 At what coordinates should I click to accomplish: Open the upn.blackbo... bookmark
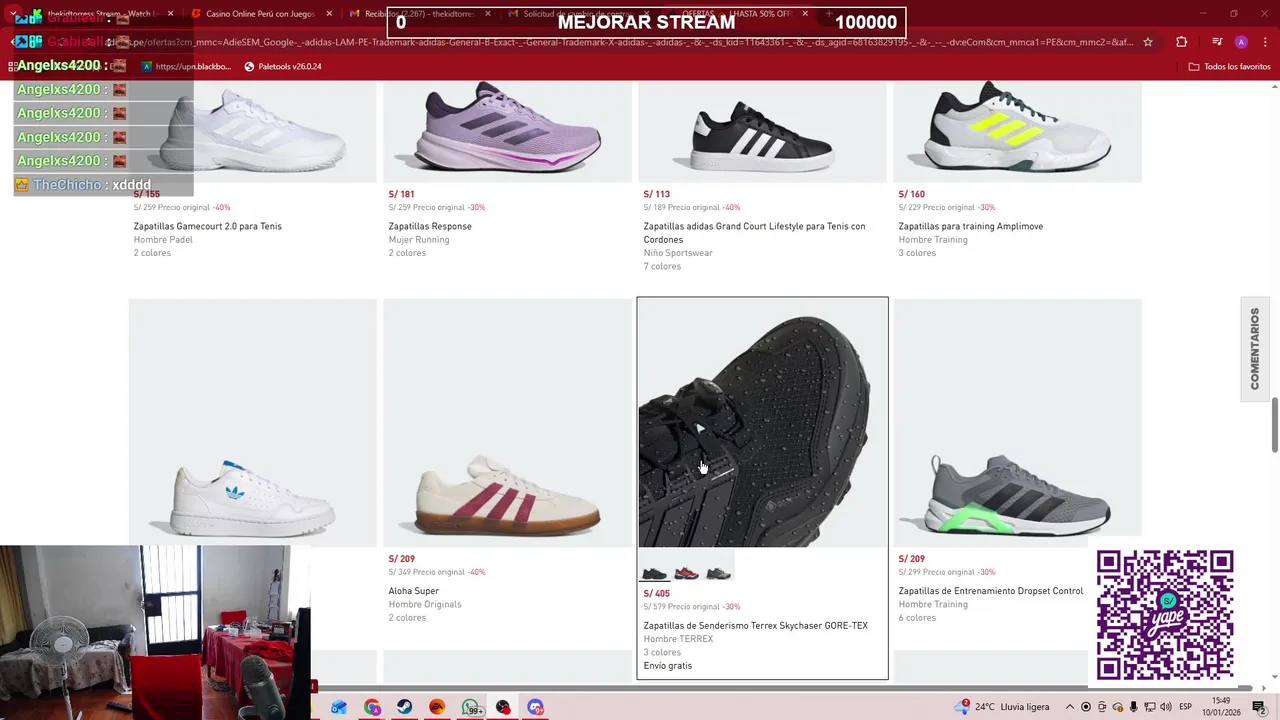point(186,67)
